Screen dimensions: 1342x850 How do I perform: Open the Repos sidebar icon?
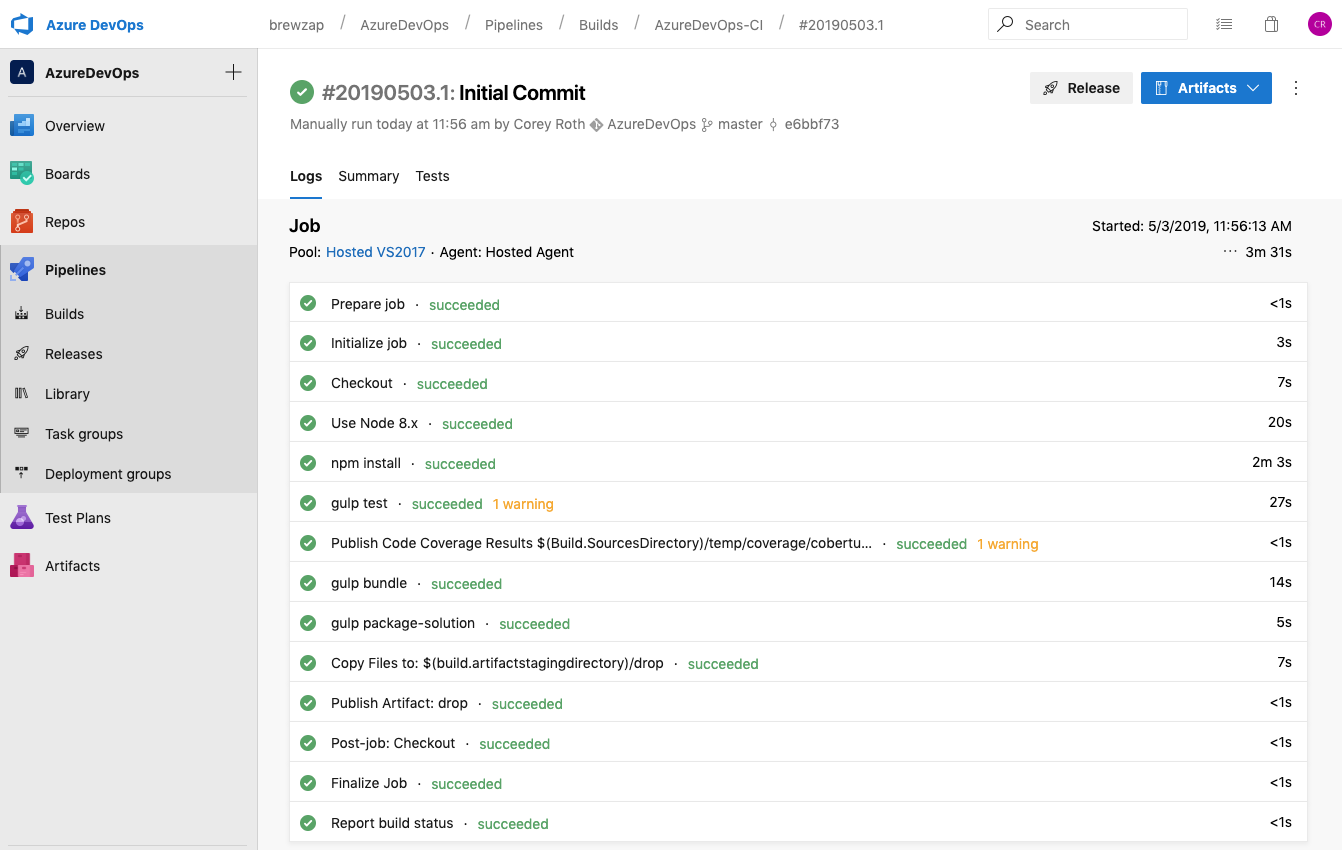22,222
